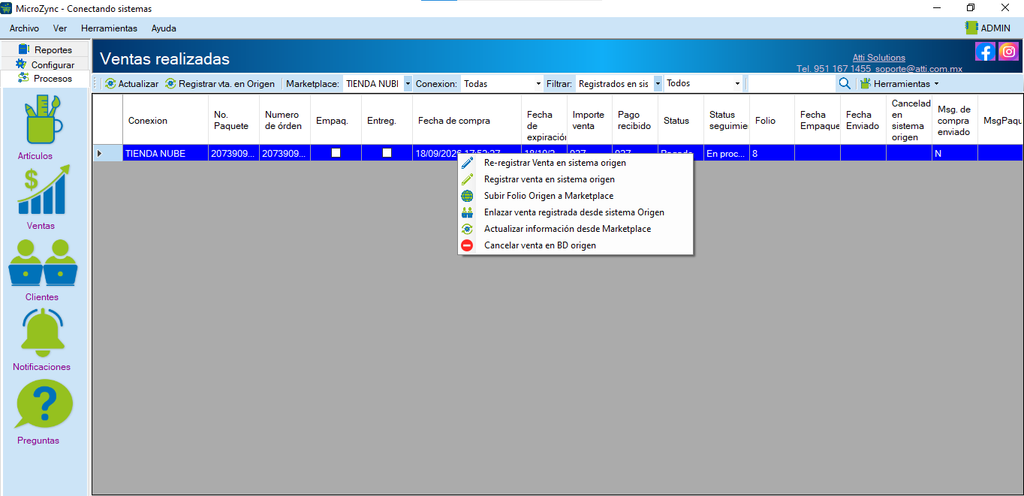
Task: Click the Folio cell showing 8
Action: [x=772, y=153]
